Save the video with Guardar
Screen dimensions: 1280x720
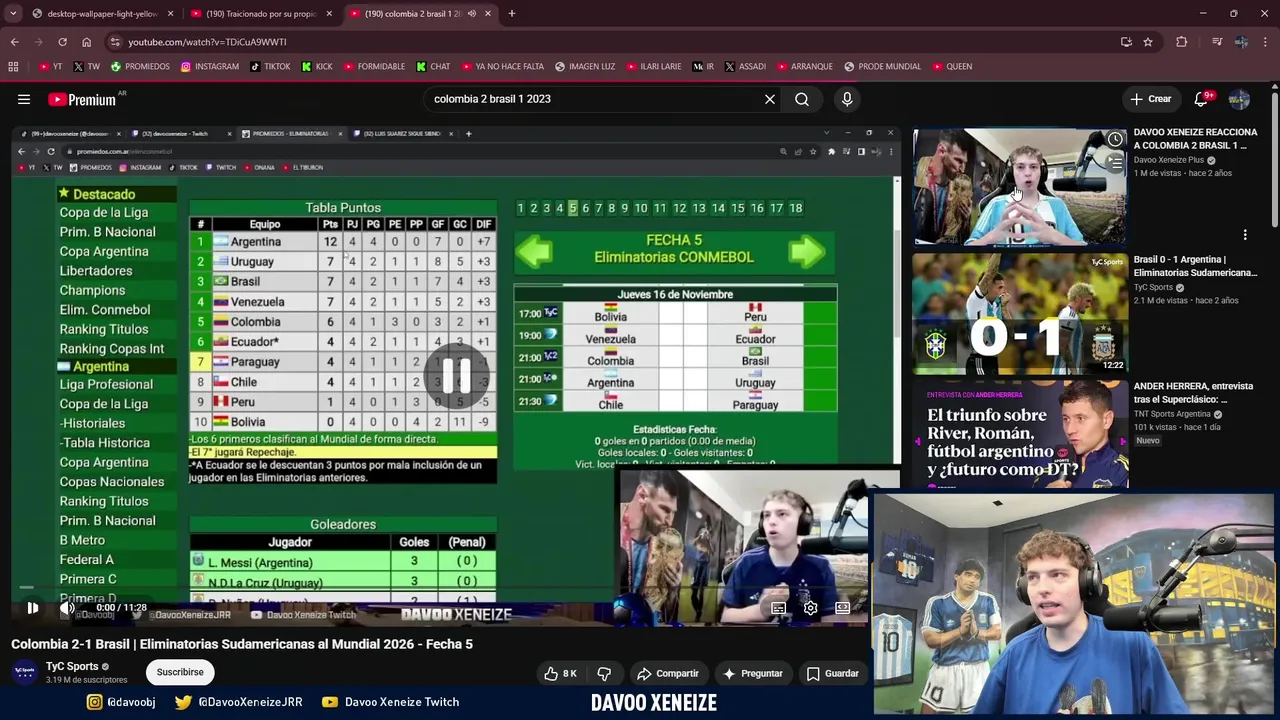pyautogui.click(x=833, y=673)
